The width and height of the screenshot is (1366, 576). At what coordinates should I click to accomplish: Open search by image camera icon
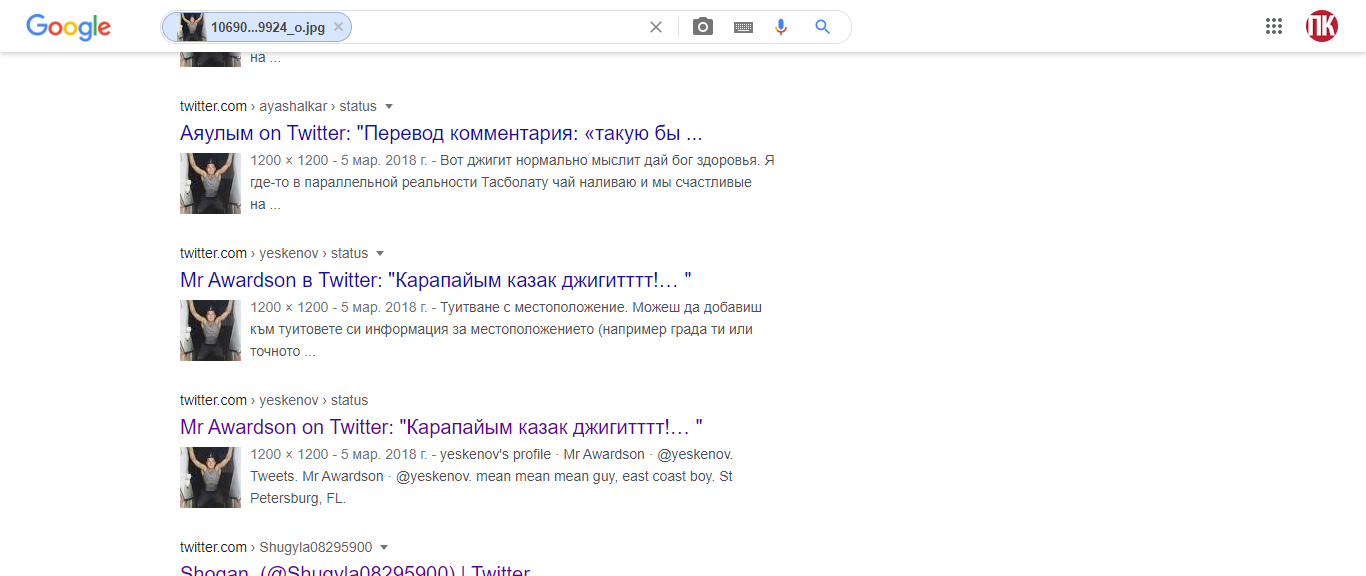coord(703,27)
